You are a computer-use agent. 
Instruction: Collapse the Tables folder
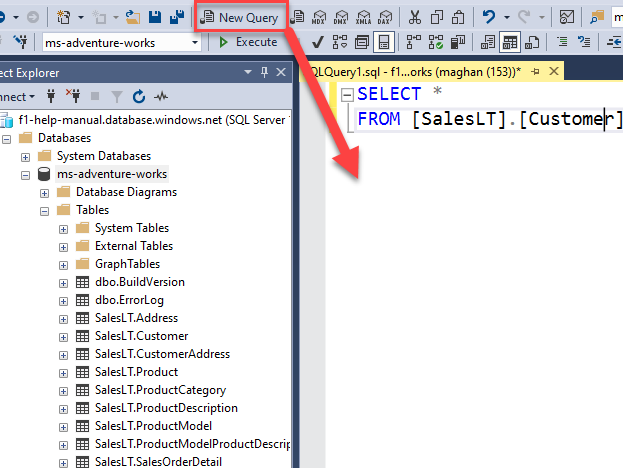[44, 211]
